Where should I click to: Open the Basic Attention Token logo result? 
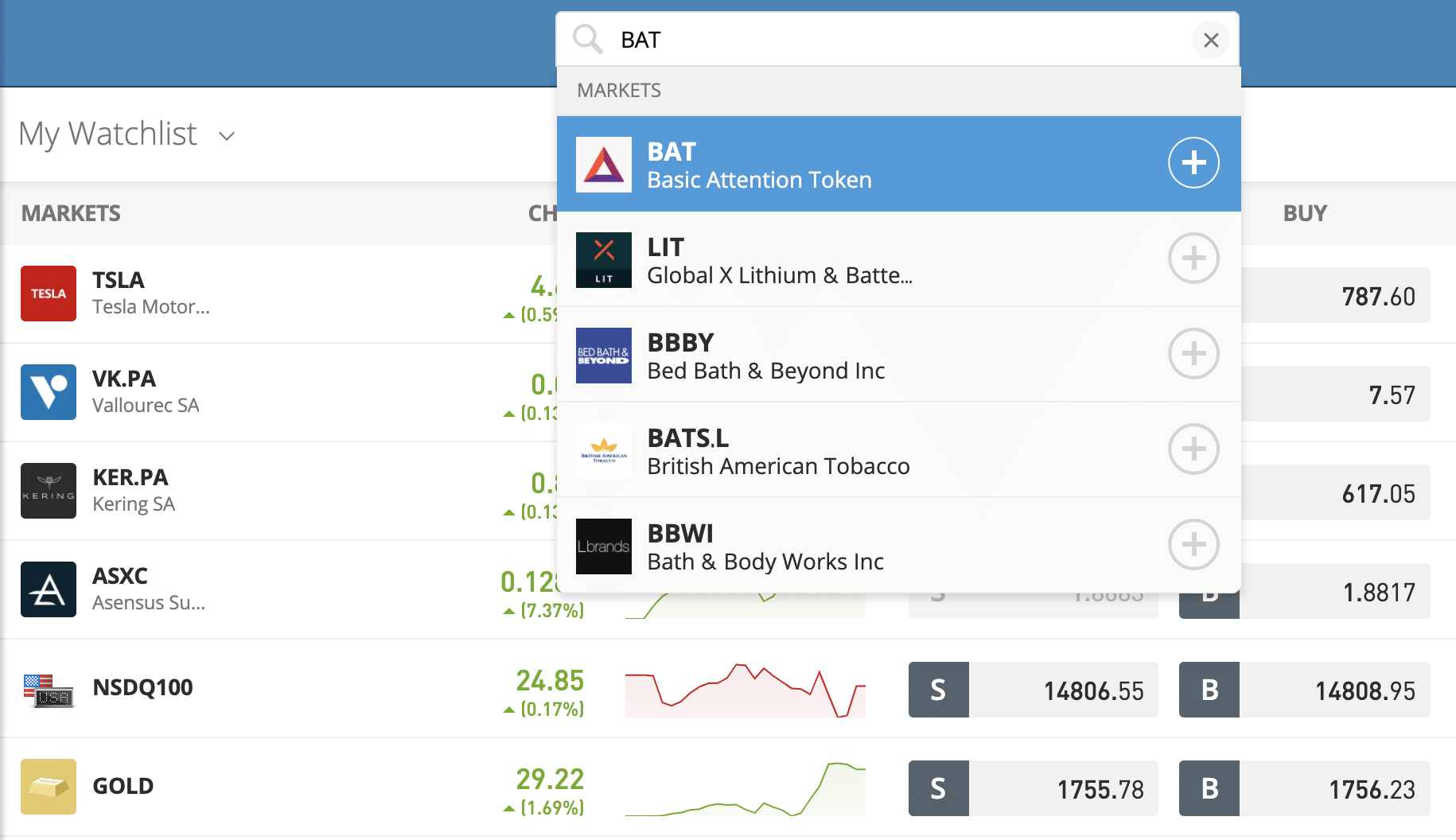604,165
